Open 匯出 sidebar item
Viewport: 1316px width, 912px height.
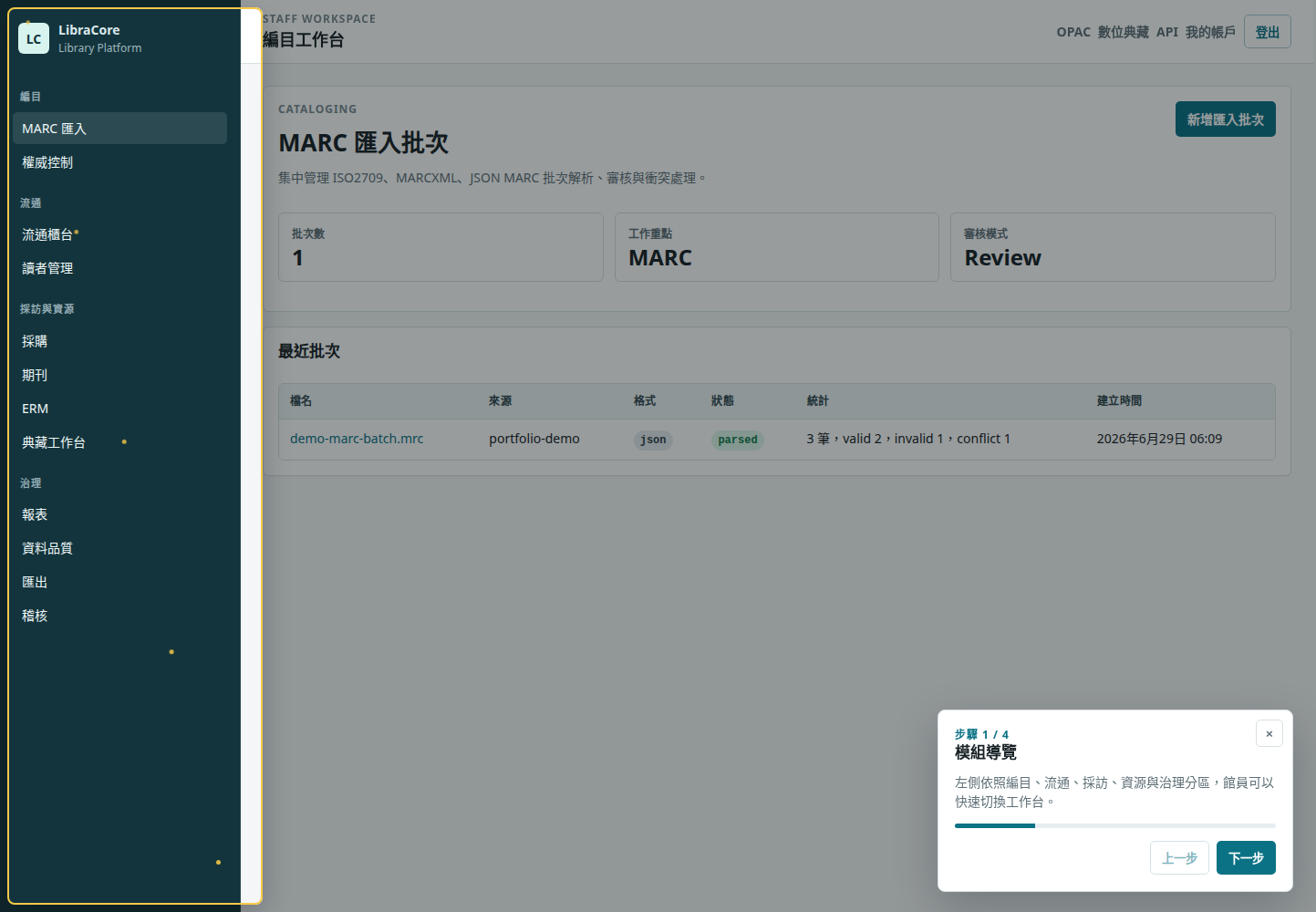tap(119, 582)
